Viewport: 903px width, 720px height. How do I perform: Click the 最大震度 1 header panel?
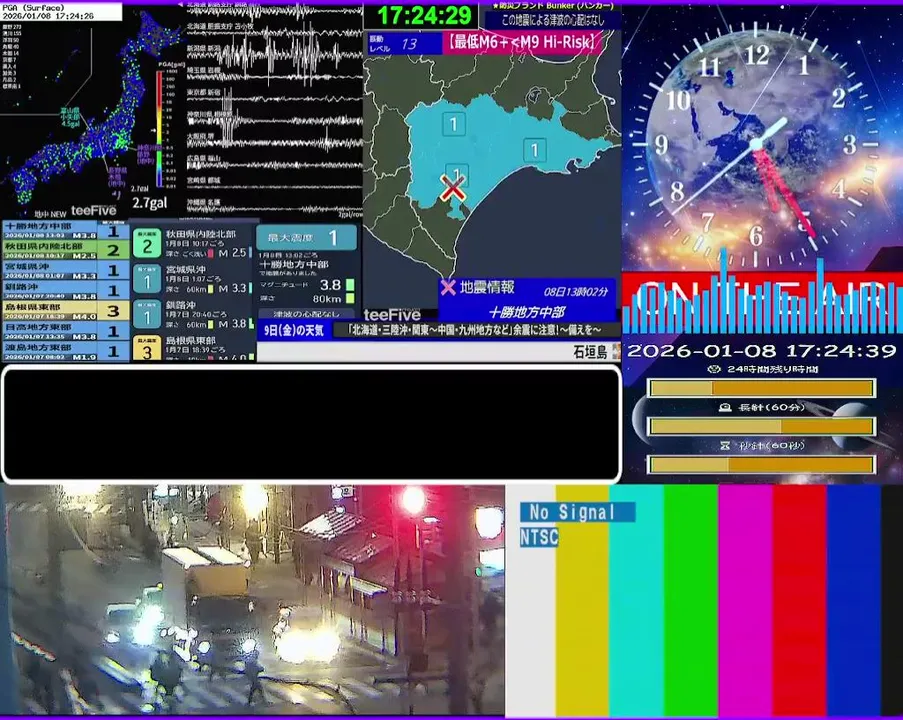(306, 237)
